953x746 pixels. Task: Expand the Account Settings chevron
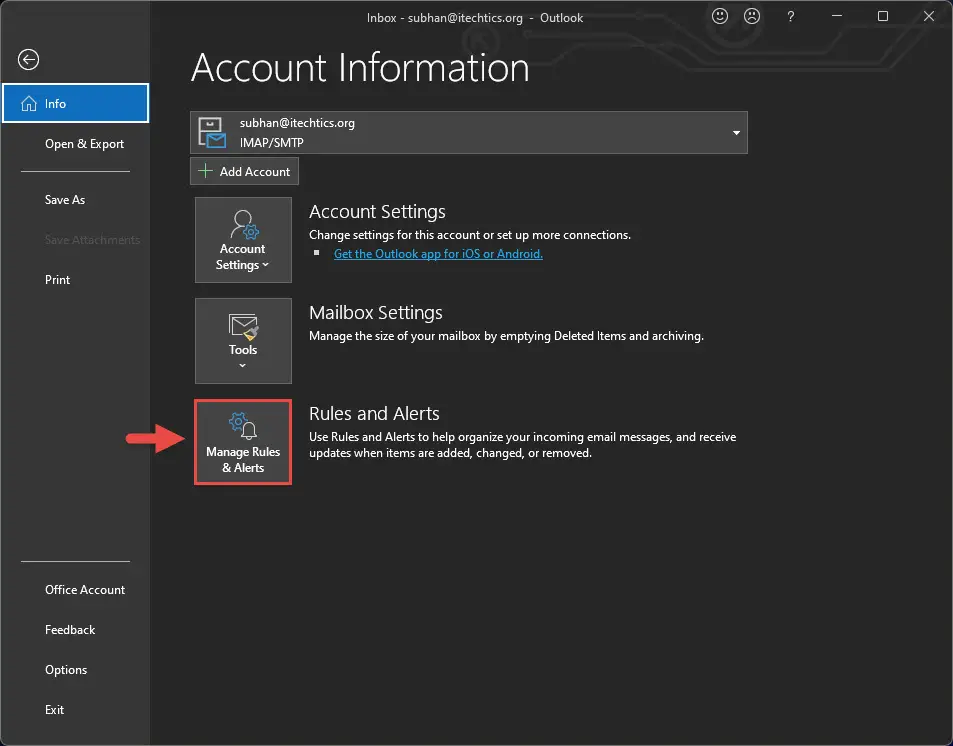[x=265, y=265]
